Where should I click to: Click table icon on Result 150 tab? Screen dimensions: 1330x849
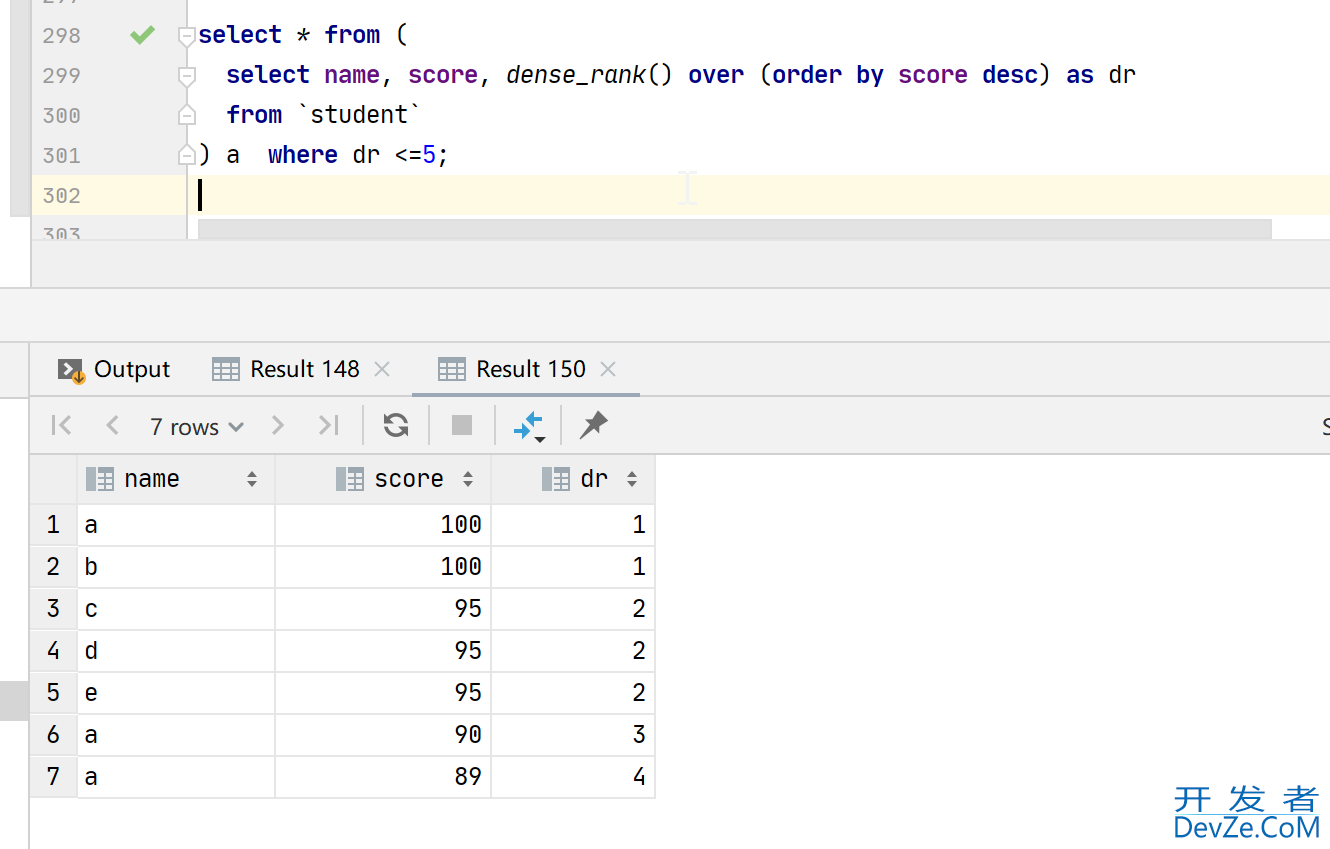point(452,370)
